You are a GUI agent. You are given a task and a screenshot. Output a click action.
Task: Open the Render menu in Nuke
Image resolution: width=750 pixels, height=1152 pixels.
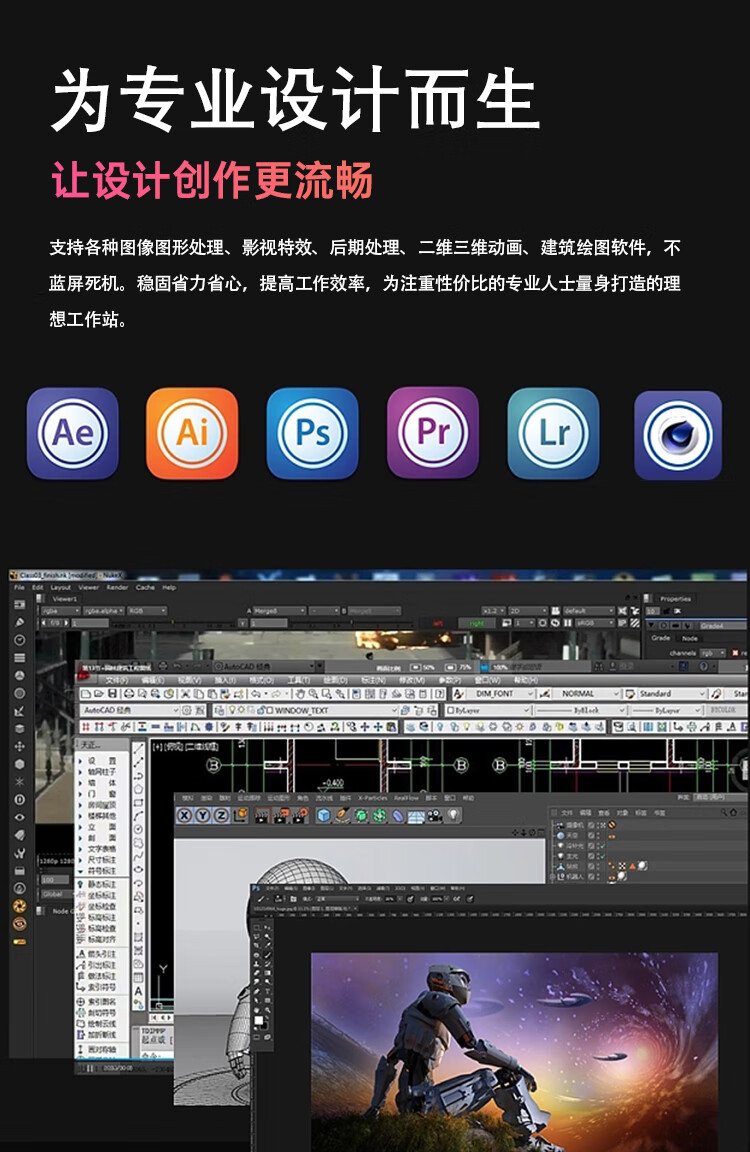[x=117, y=587]
